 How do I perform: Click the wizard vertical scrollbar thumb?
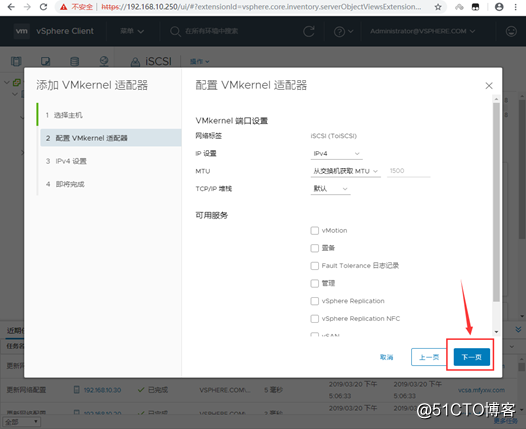[496, 203]
